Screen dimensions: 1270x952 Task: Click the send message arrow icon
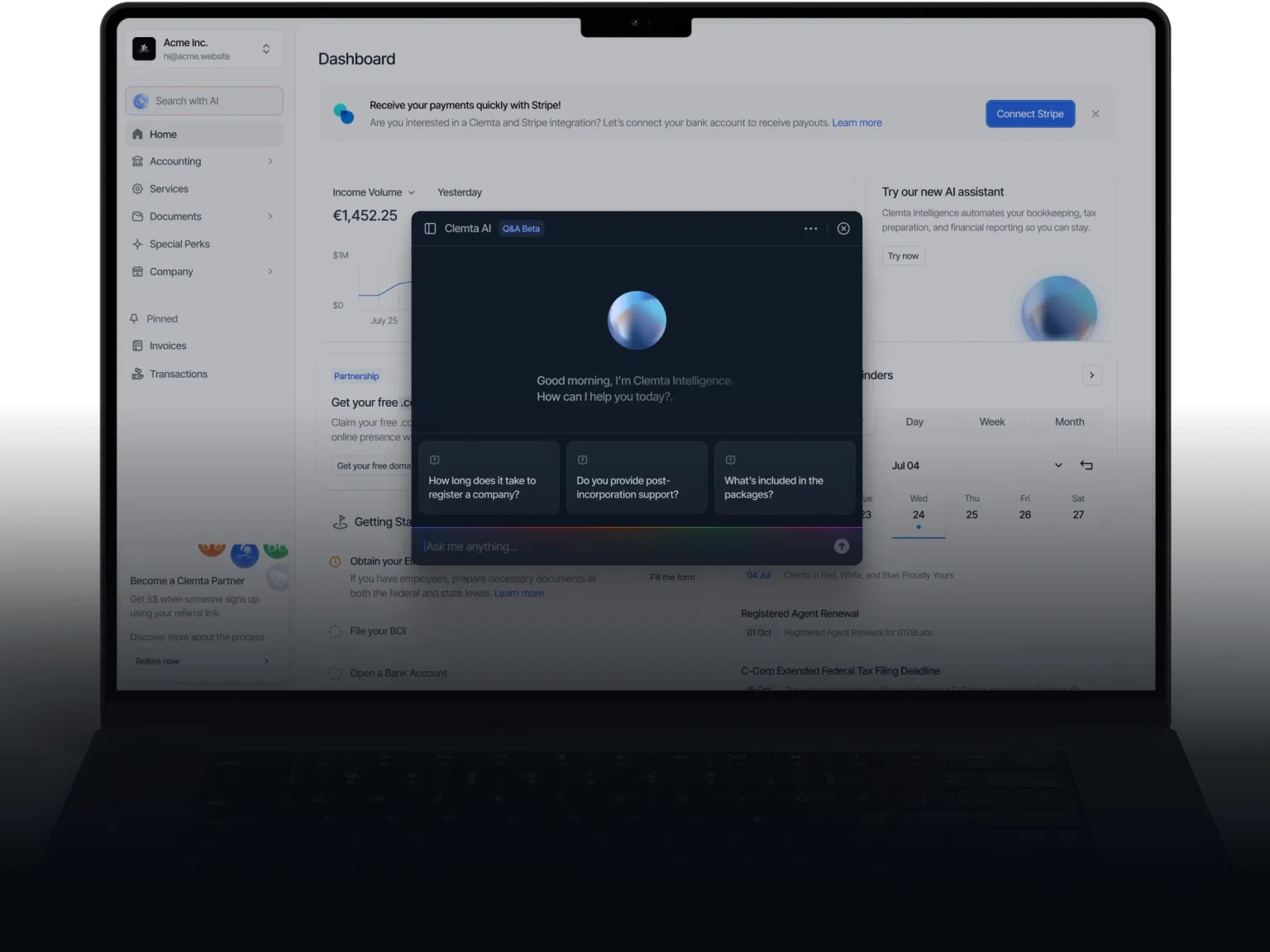click(x=842, y=546)
